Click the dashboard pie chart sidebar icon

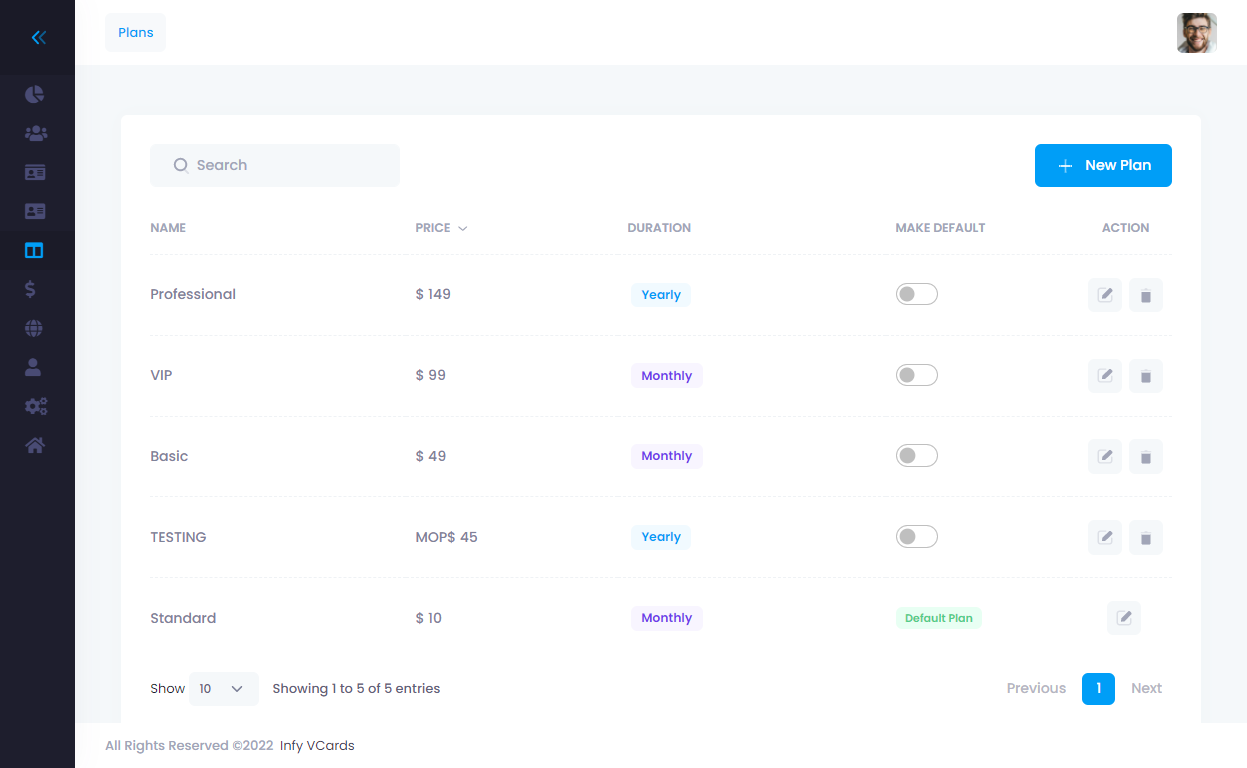(x=35, y=94)
